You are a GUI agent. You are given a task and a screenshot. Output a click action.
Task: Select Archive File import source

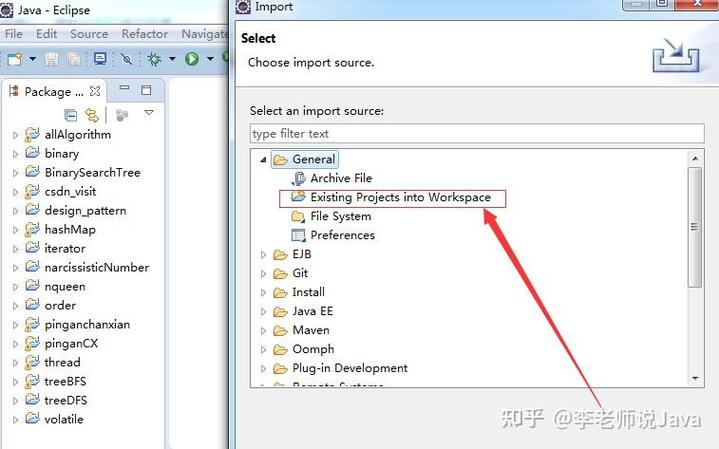click(340, 178)
